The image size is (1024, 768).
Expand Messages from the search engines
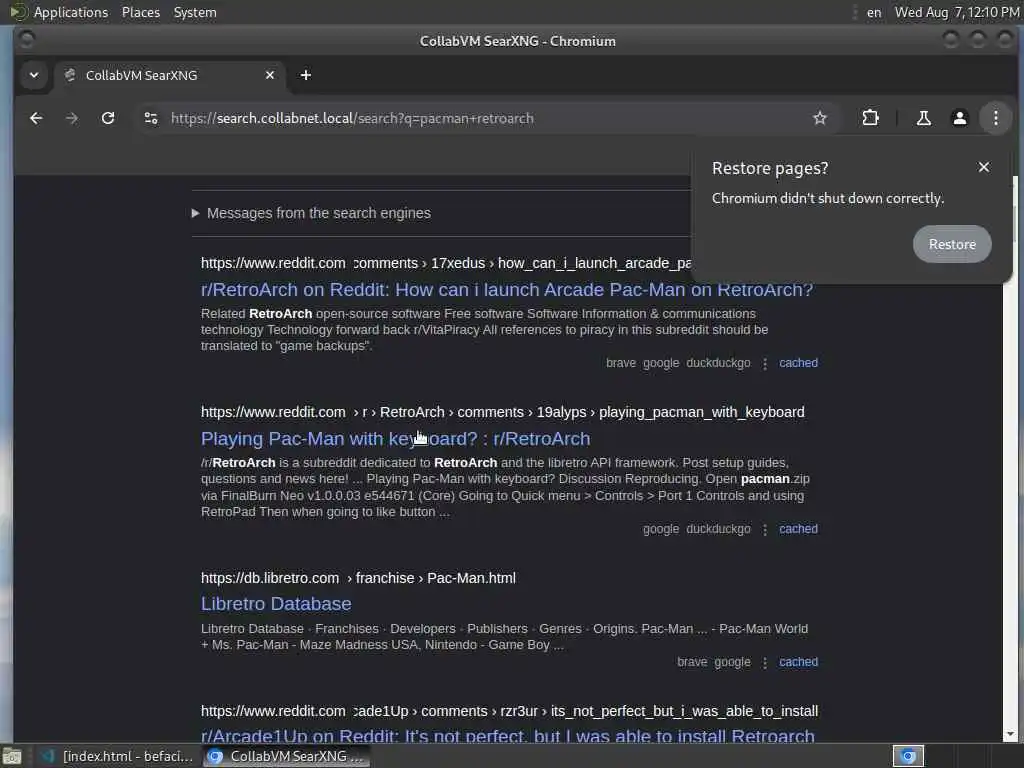click(311, 213)
